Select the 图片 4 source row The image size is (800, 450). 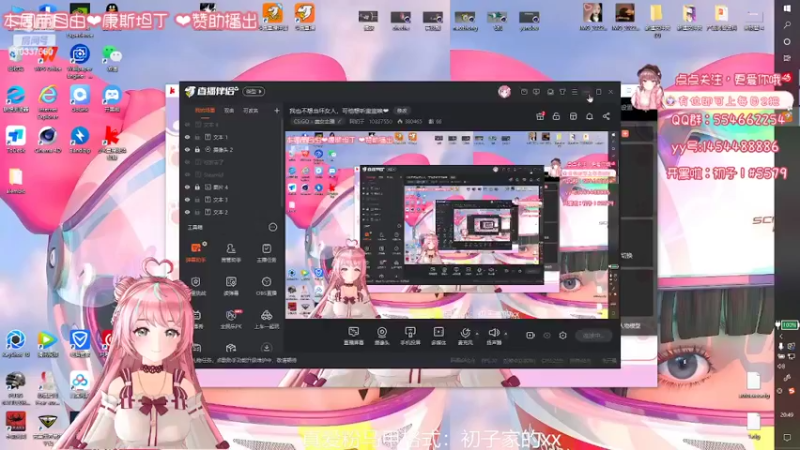[230, 187]
